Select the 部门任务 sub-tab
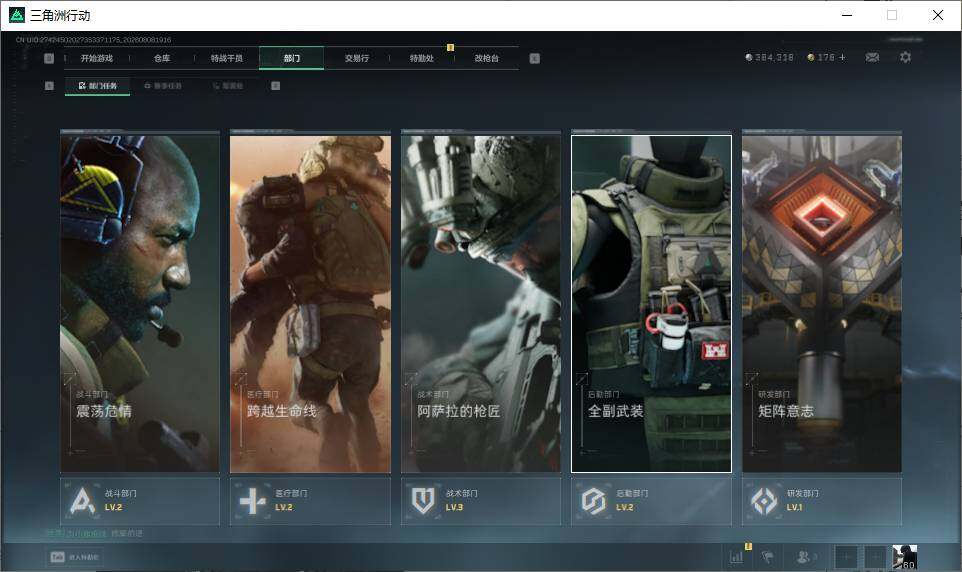This screenshot has height=572, width=962. [98, 86]
